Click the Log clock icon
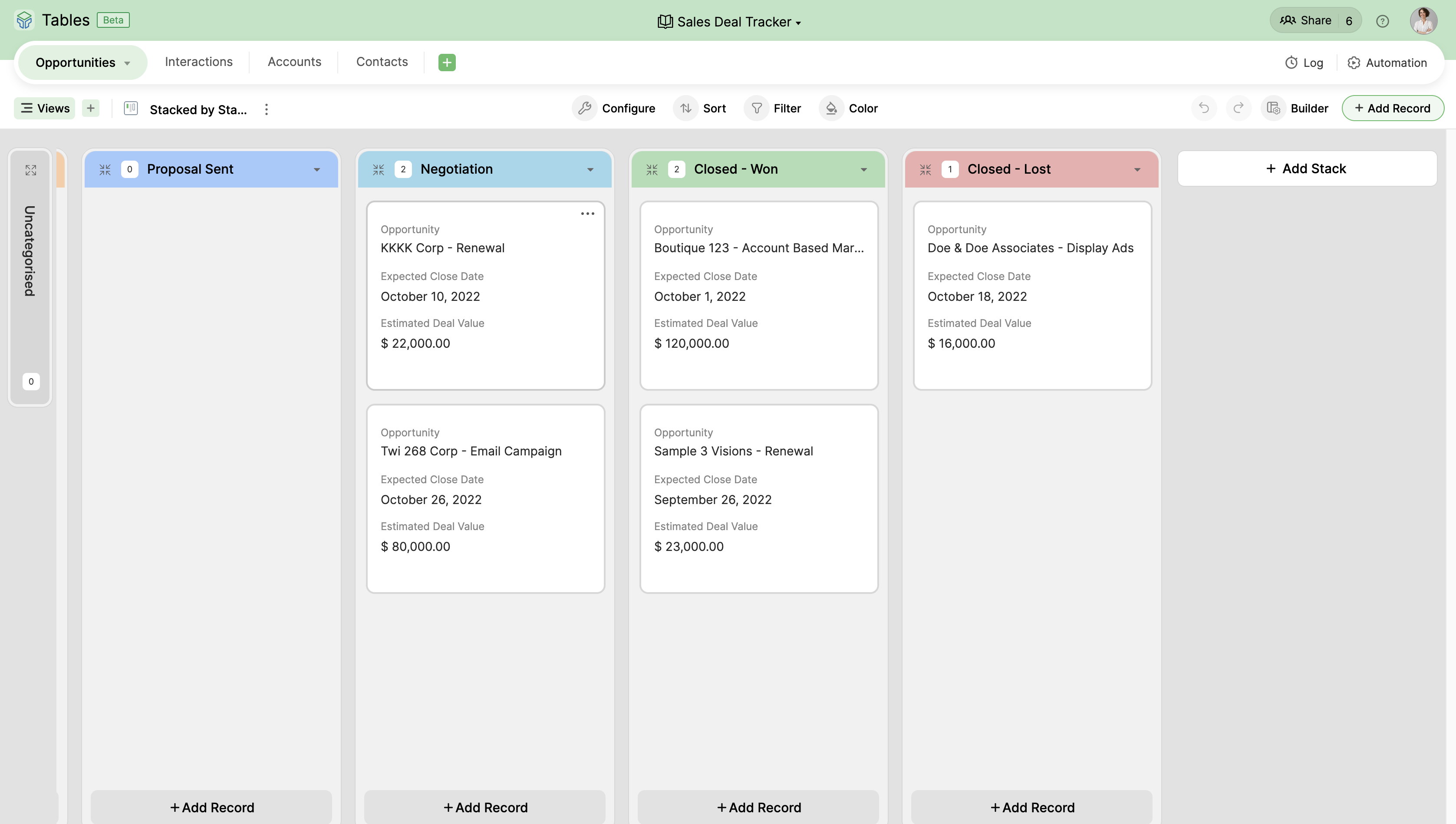1456x824 pixels. (x=1291, y=62)
